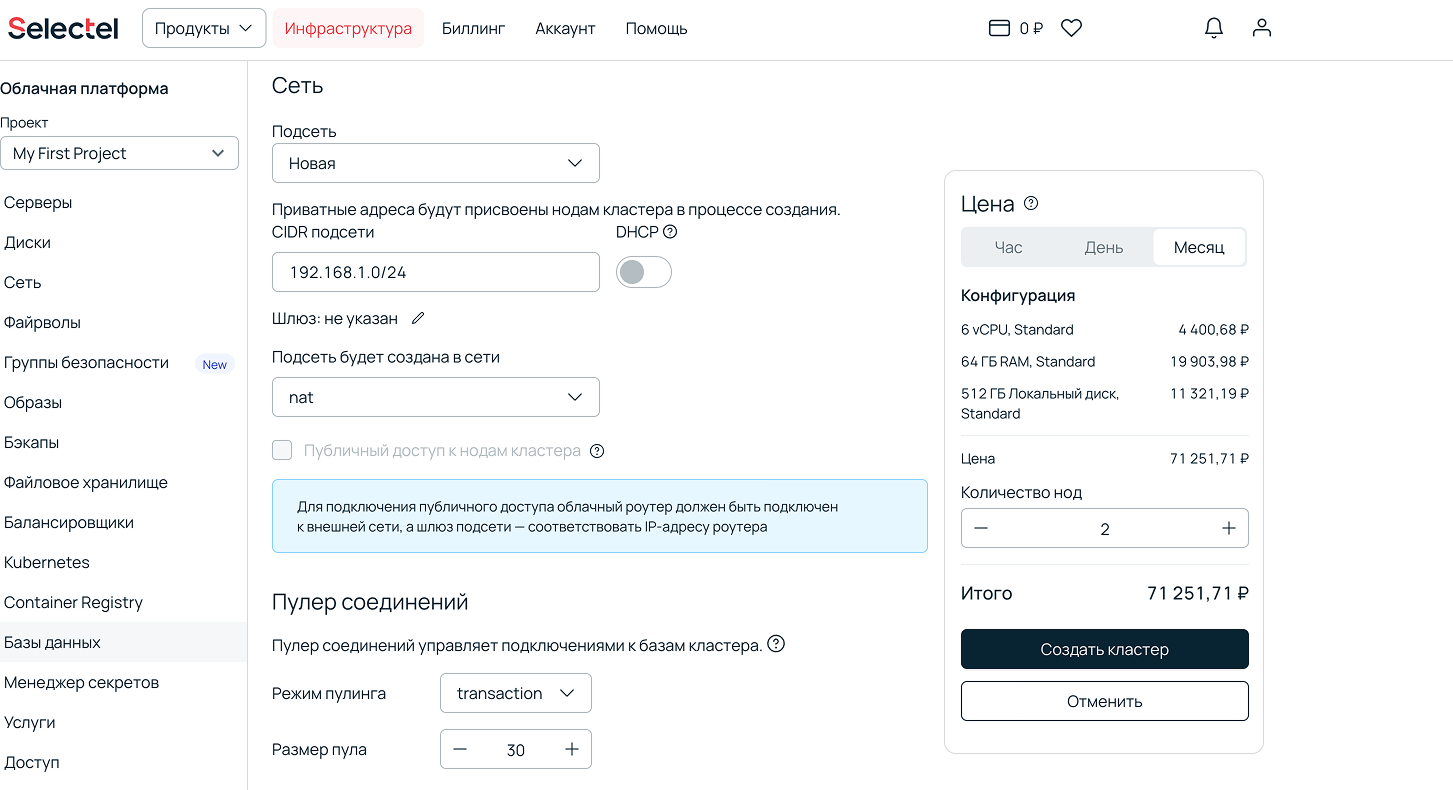Open DHCP help question icon
The height and width of the screenshot is (790, 1453).
click(x=670, y=231)
